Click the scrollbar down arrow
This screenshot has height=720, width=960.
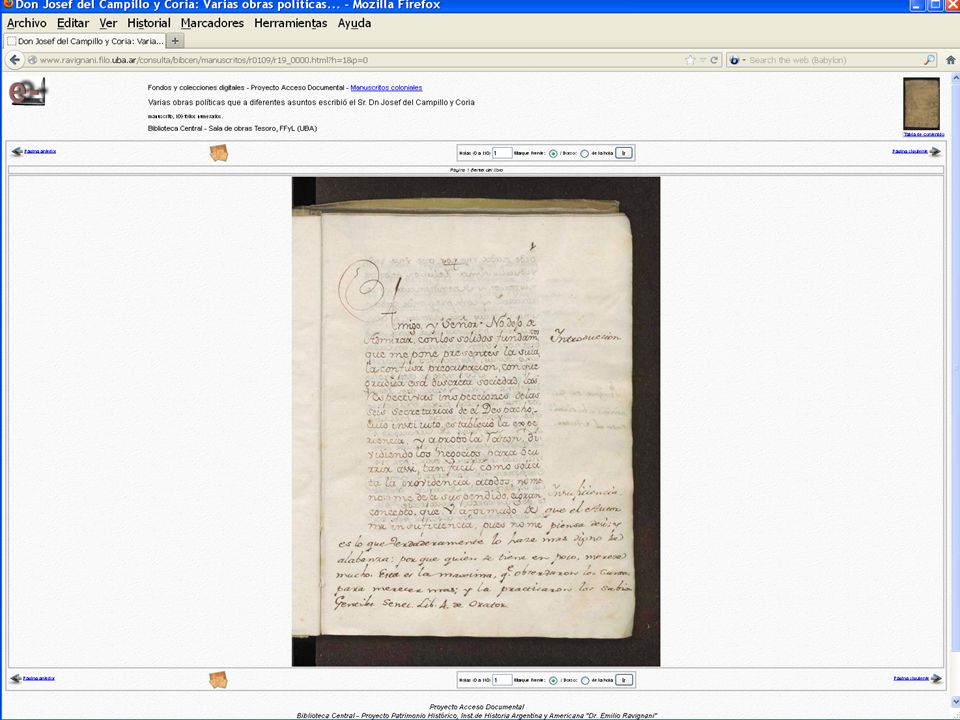click(x=955, y=702)
